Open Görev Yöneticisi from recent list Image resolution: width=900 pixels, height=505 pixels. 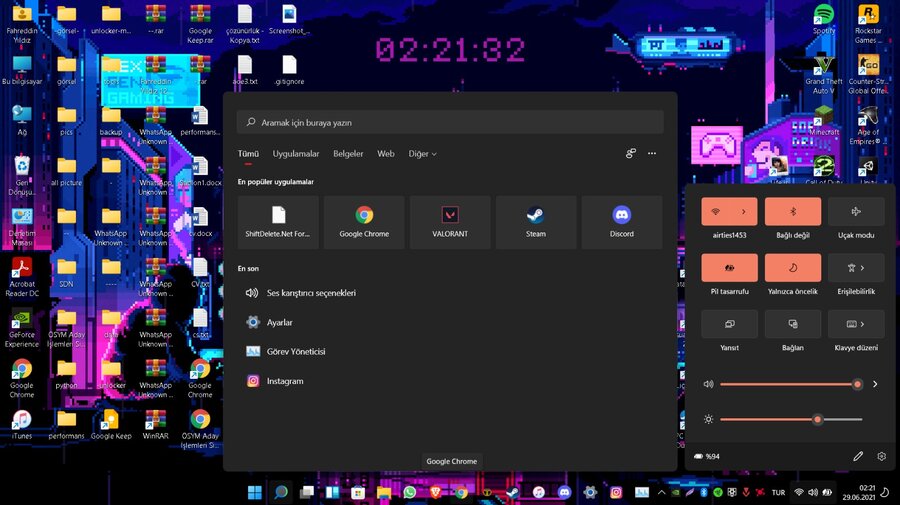295,352
